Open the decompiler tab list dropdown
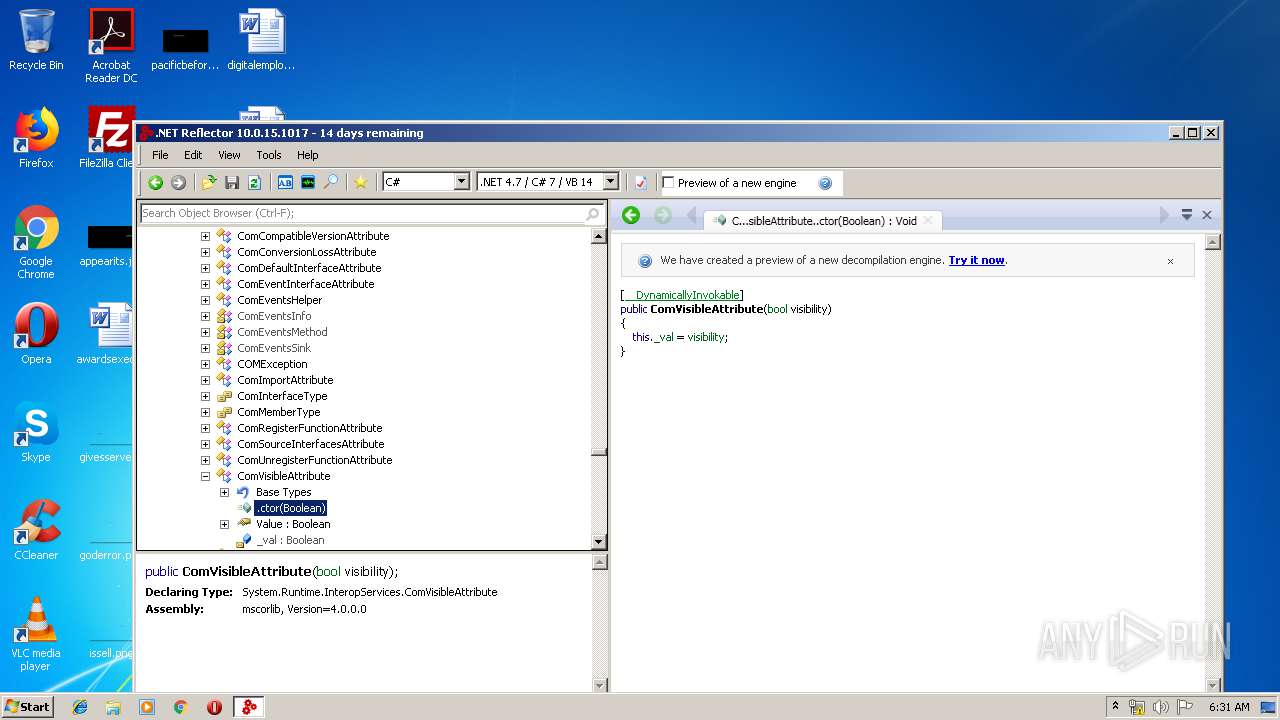The width and height of the screenshot is (1280, 720). pyautogui.click(x=1187, y=215)
